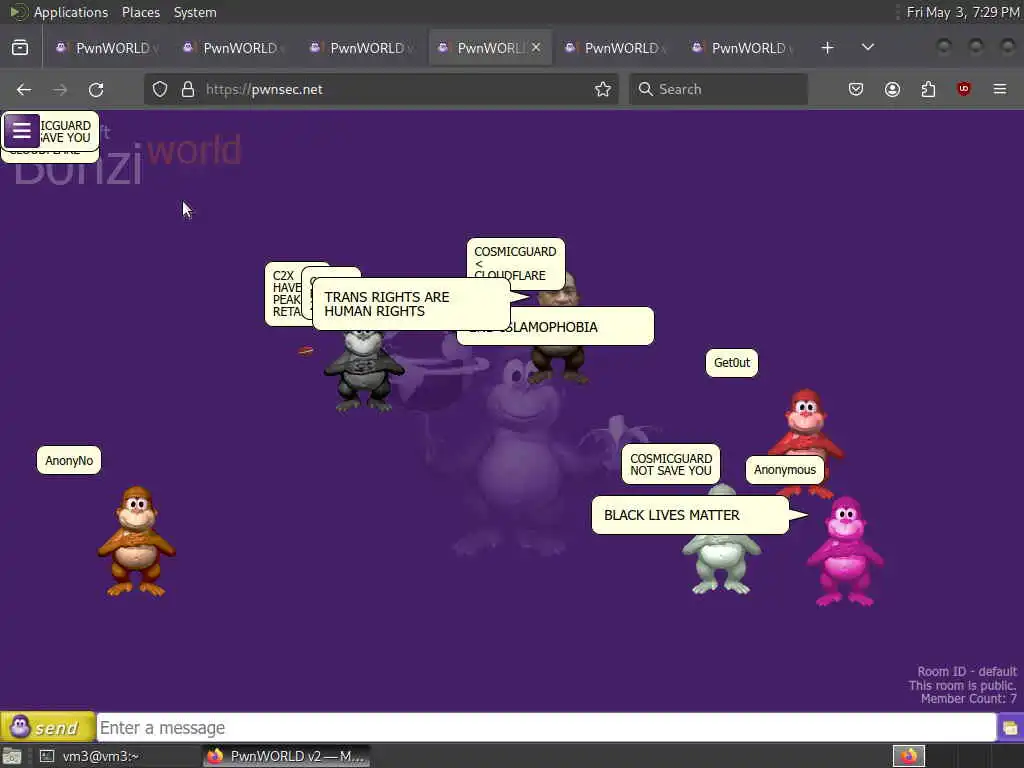
Task: Open the uBlock Origin extension icon
Action: (x=964, y=89)
